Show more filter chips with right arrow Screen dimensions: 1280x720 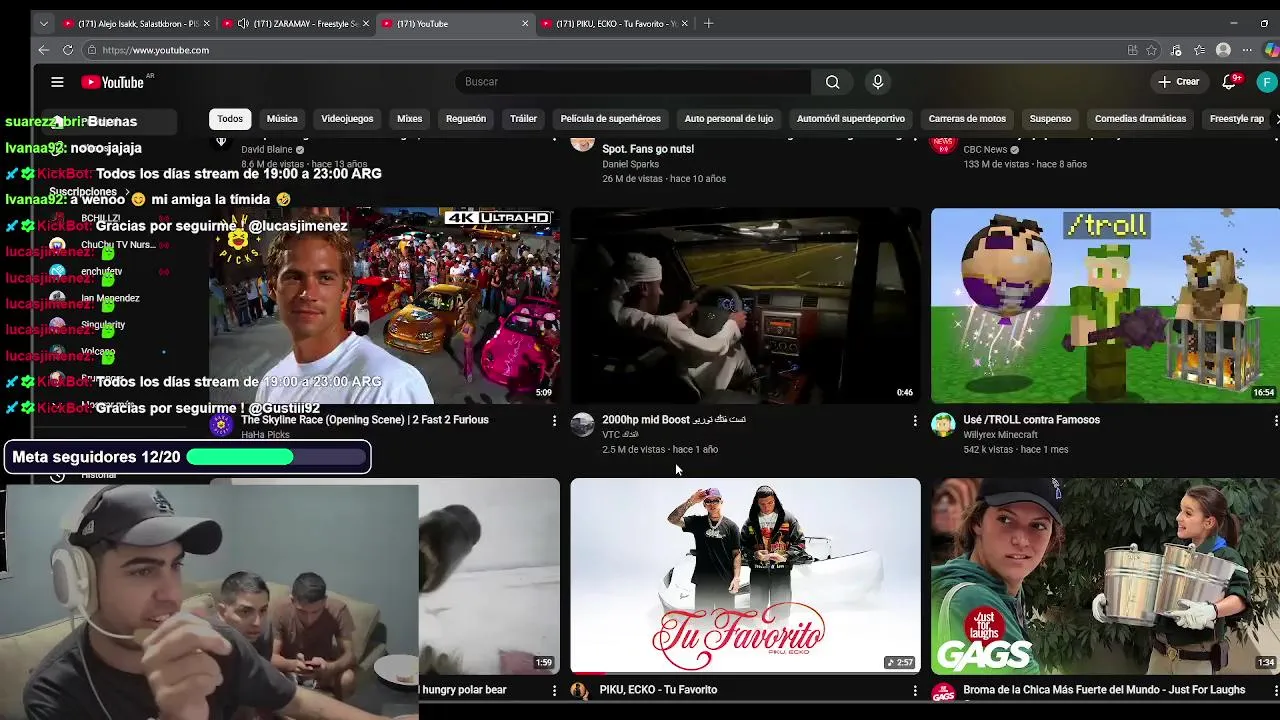pos(1276,119)
